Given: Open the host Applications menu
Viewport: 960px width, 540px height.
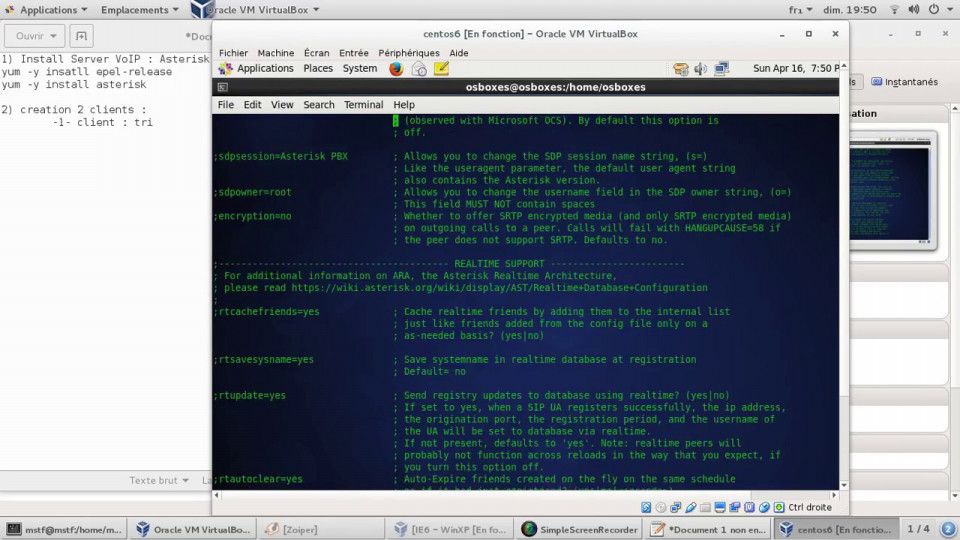Looking at the screenshot, I should [x=47, y=10].
